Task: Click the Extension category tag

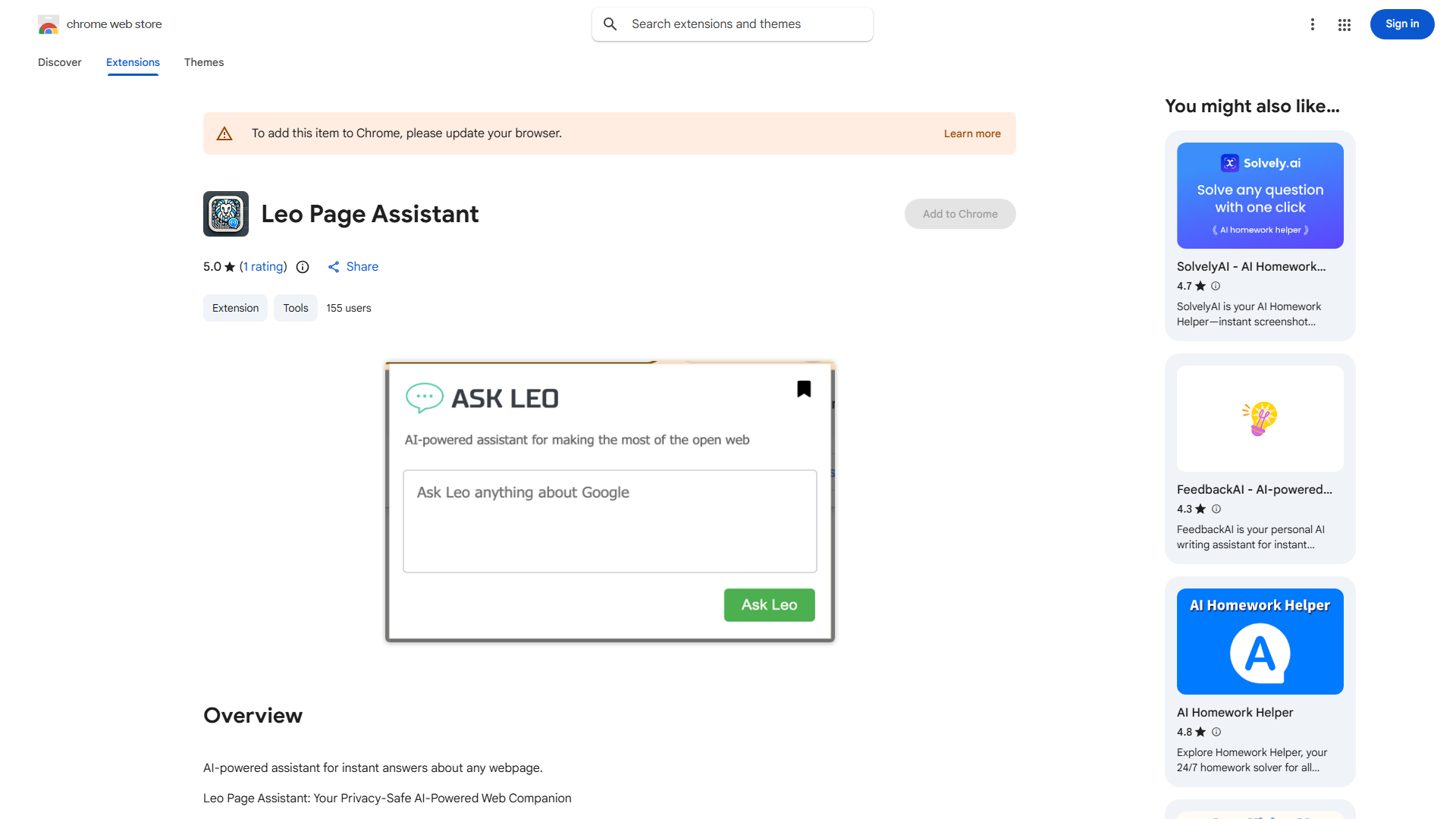Action: 235,308
